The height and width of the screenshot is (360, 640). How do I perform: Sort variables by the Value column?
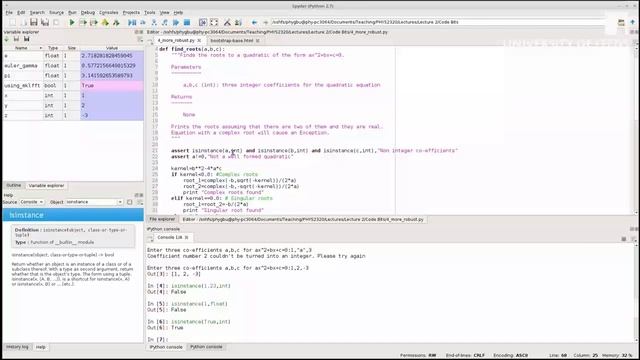pos(111,48)
